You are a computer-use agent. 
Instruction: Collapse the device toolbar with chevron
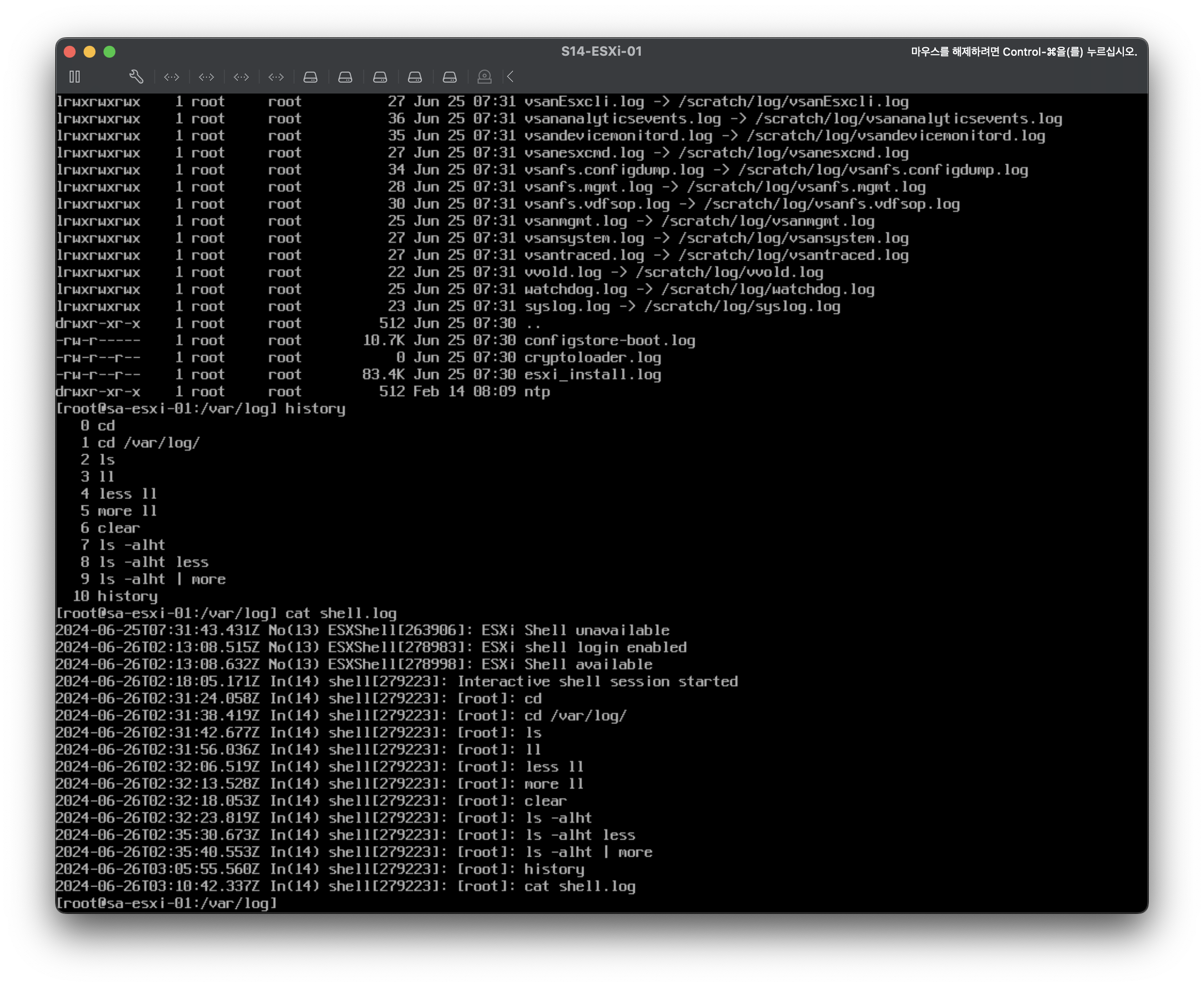point(510,77)
